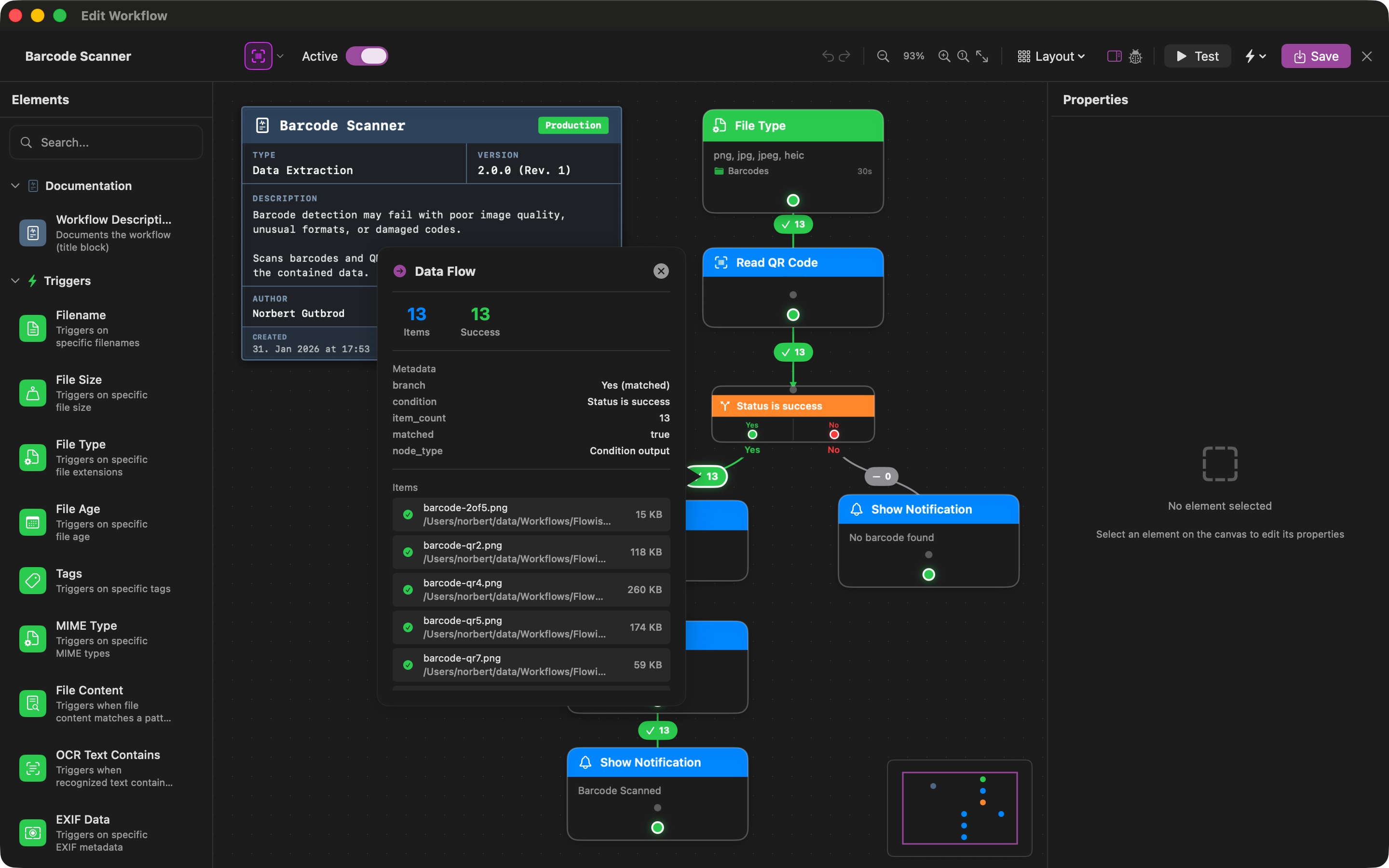Toggle the properties sidebar panel icon
Viewport: 1389px width, 868px height.
pos(1114,56)
